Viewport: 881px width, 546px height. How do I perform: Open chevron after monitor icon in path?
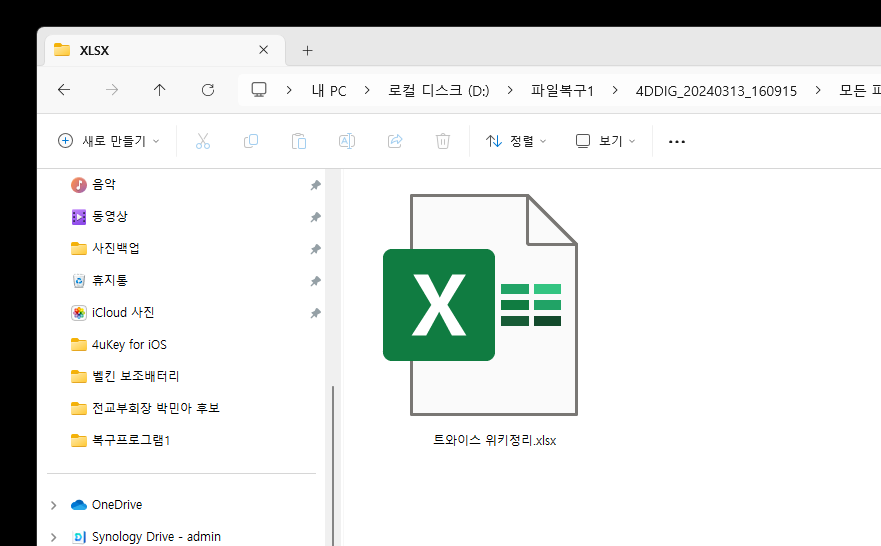[289, 90]
